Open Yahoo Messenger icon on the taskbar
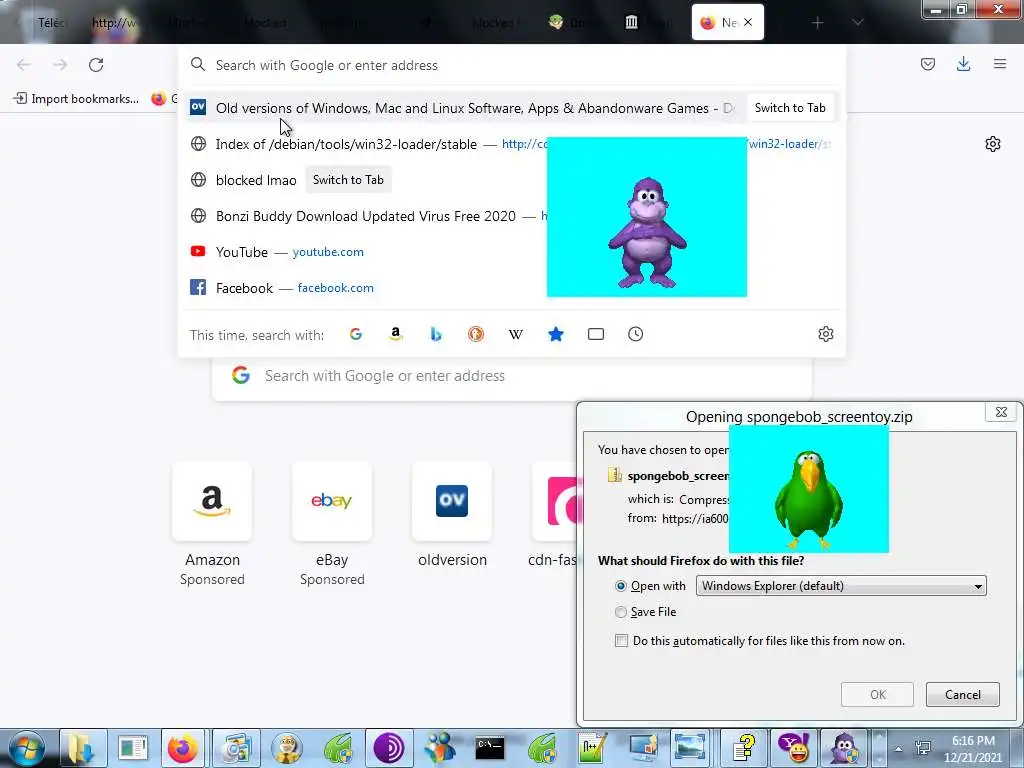This screenshot has width=1024, height=768. click(x=794, y=748)
